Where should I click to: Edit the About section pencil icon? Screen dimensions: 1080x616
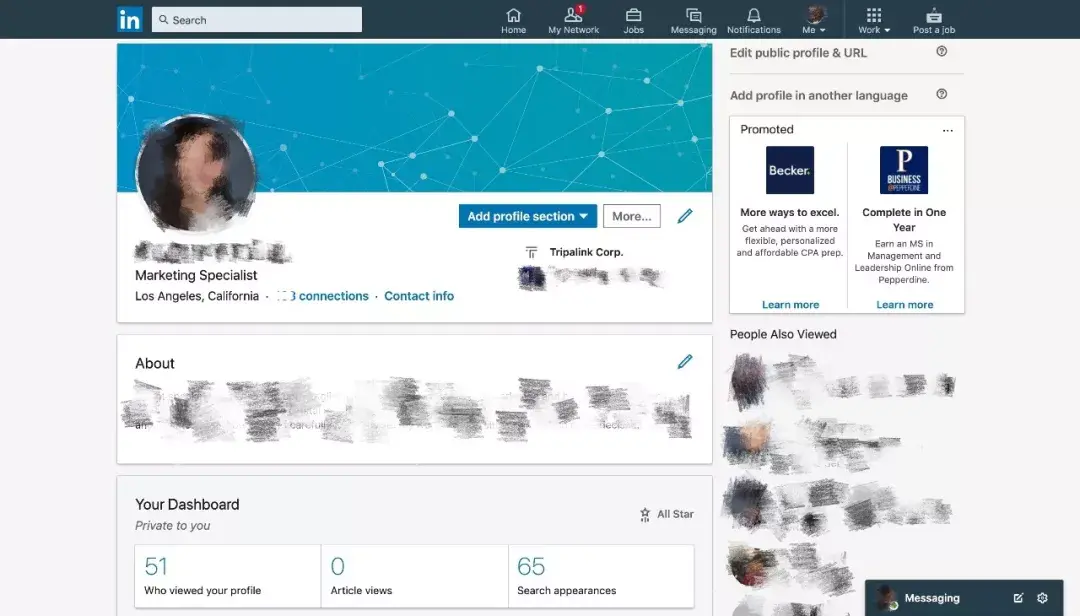[x=685, y=362]
